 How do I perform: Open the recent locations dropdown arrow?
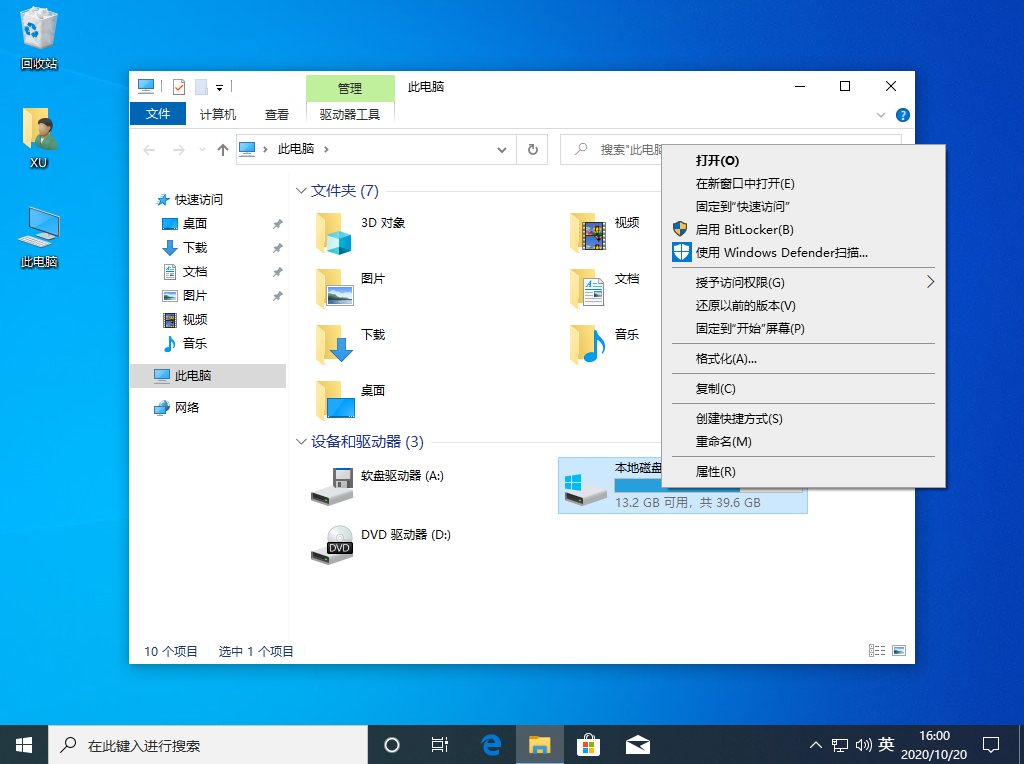click(202, 150)
